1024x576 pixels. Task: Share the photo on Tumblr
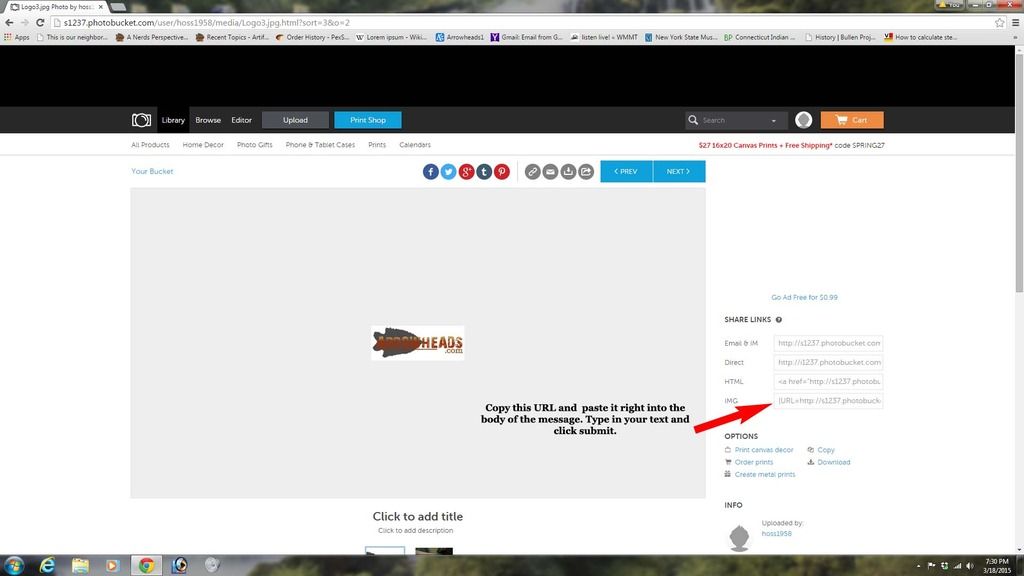tap(484, 172)
